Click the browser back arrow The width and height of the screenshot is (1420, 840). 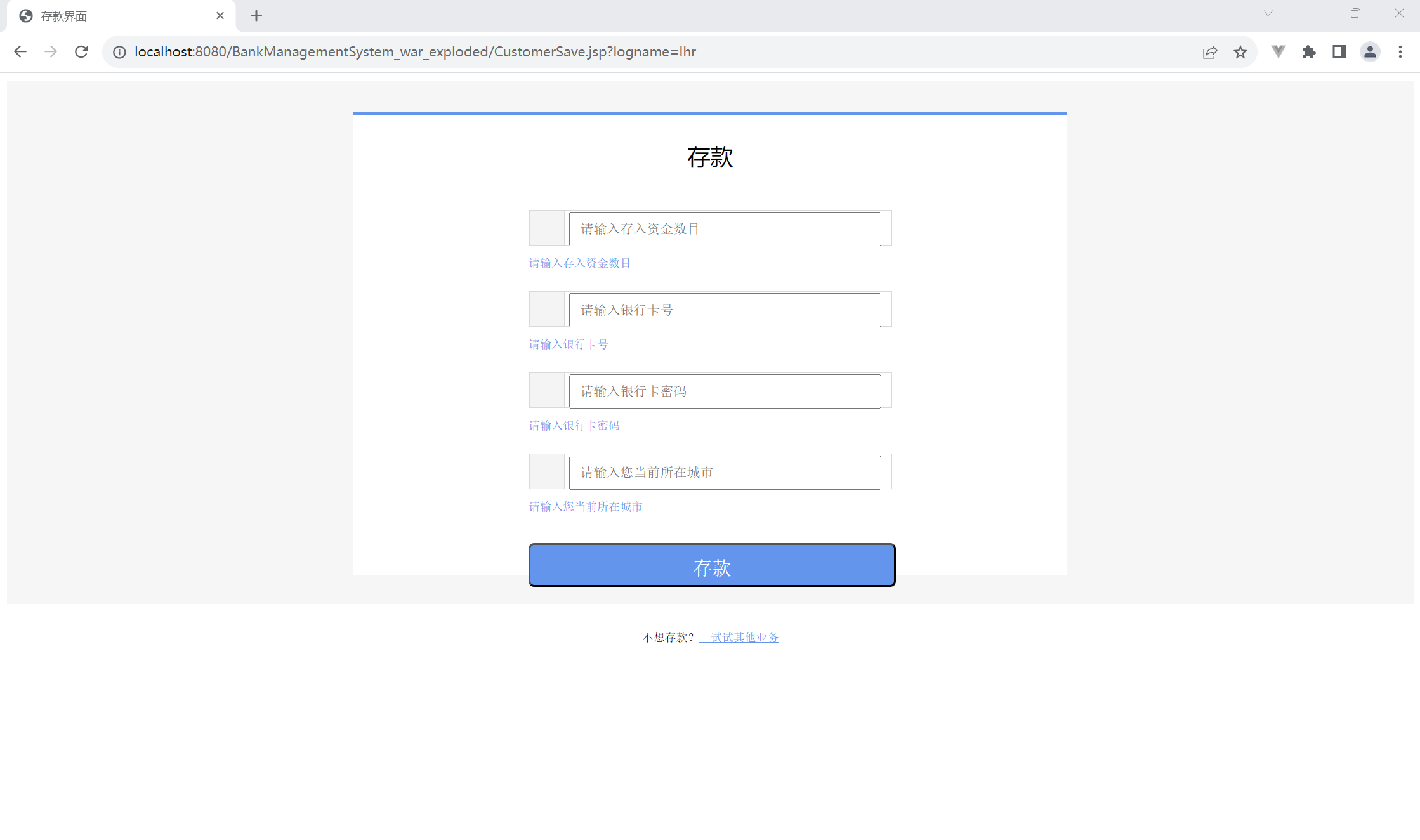click(20, 52)
